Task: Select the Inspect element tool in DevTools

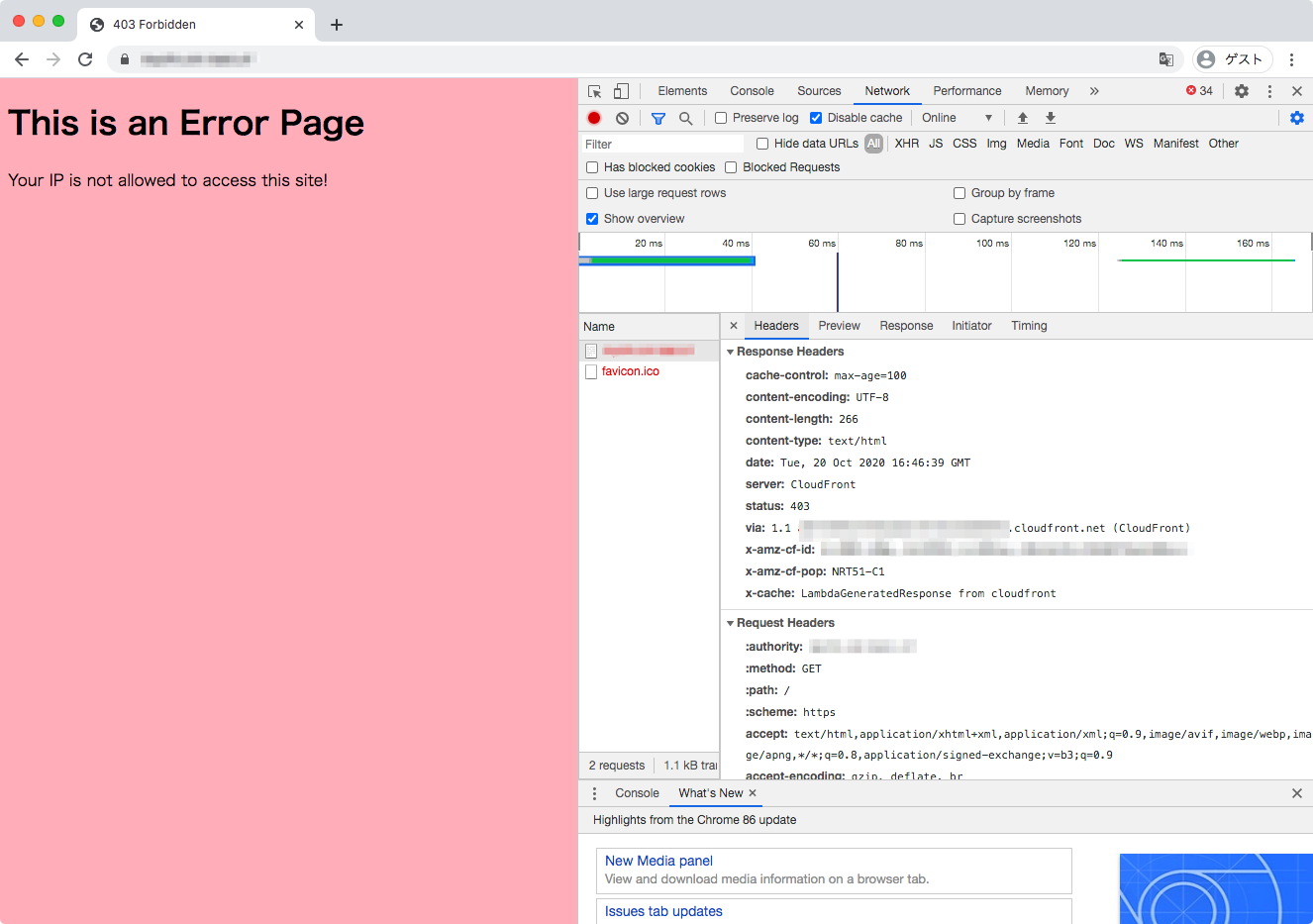Action: pos(592,90)
